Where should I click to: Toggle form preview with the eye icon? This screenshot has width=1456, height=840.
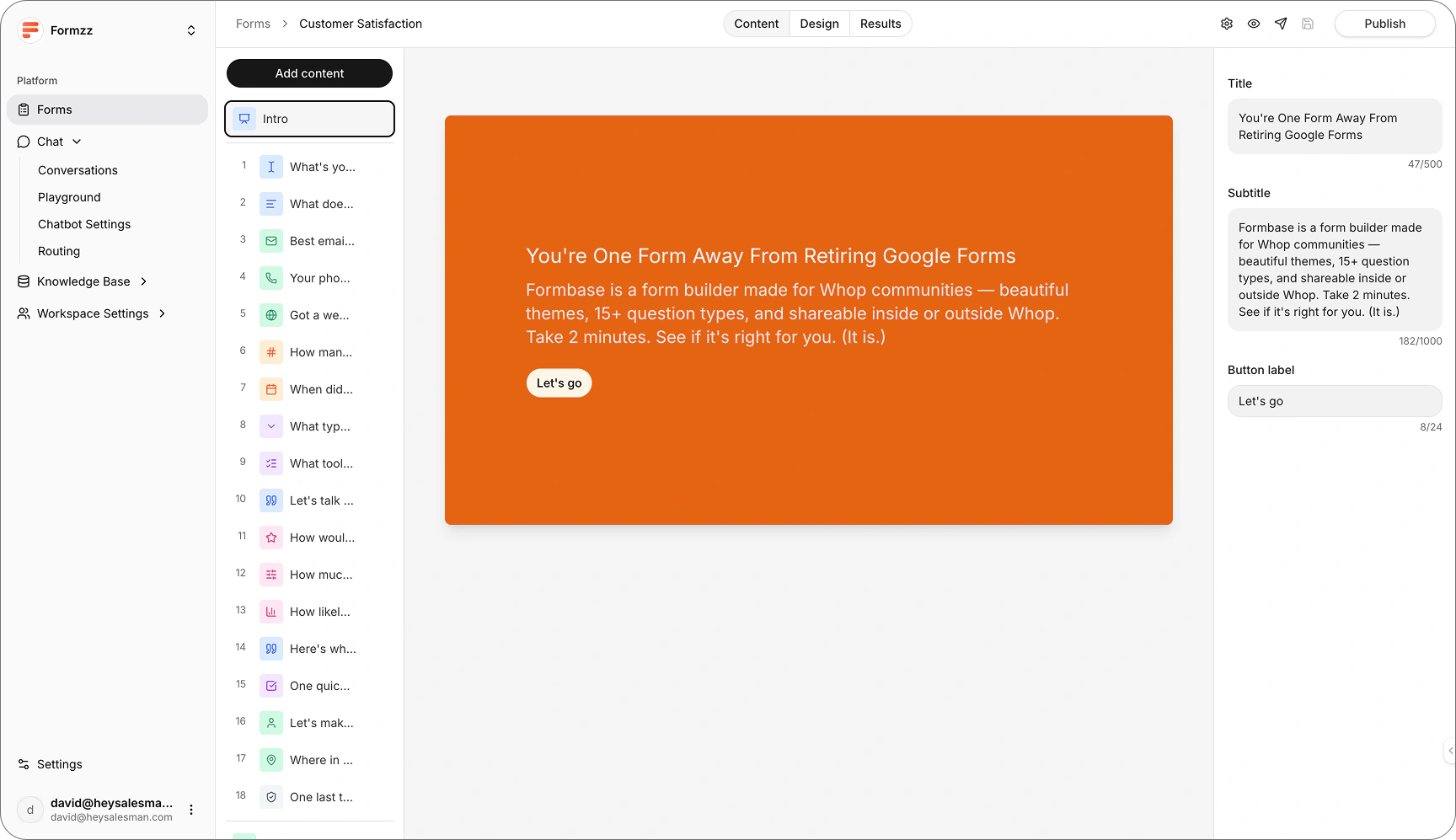1254,24
